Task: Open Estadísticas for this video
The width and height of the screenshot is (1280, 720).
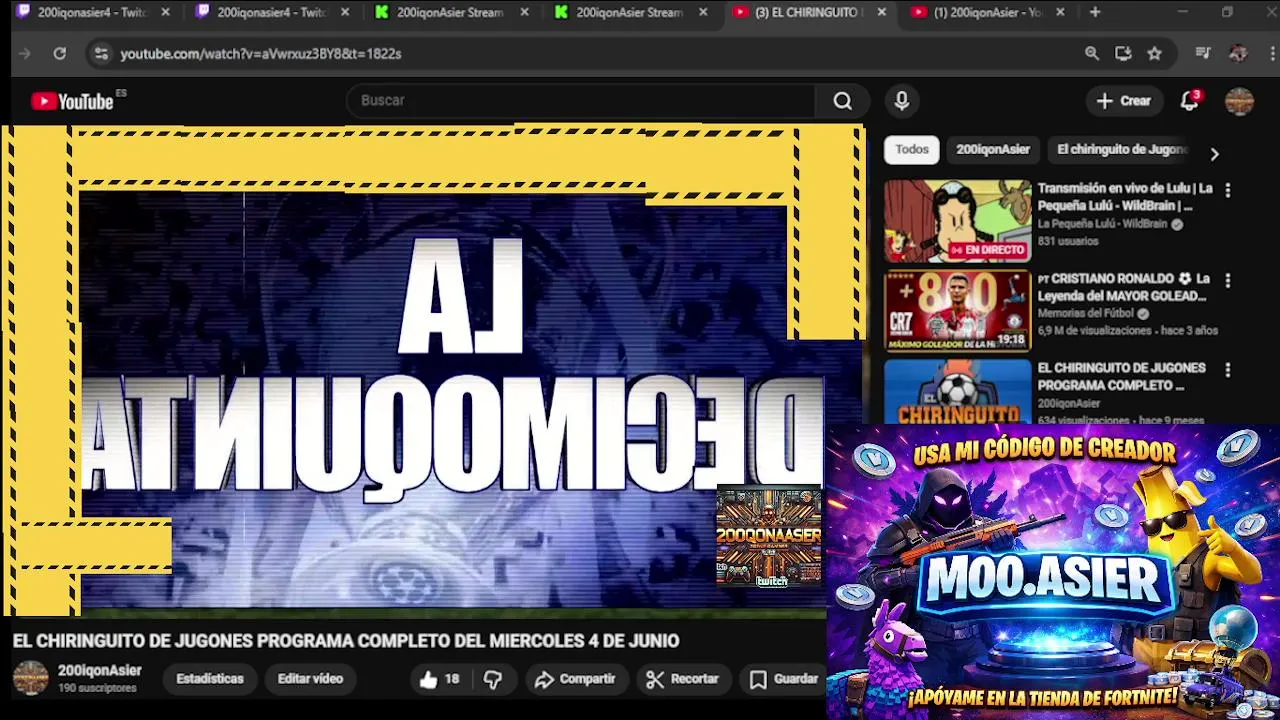Action: (x=210, y=679)
